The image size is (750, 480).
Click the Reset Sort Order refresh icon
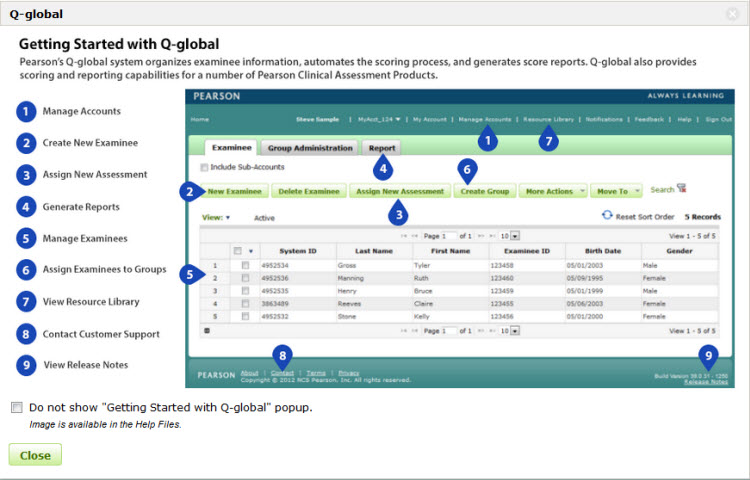pos(607,215)
